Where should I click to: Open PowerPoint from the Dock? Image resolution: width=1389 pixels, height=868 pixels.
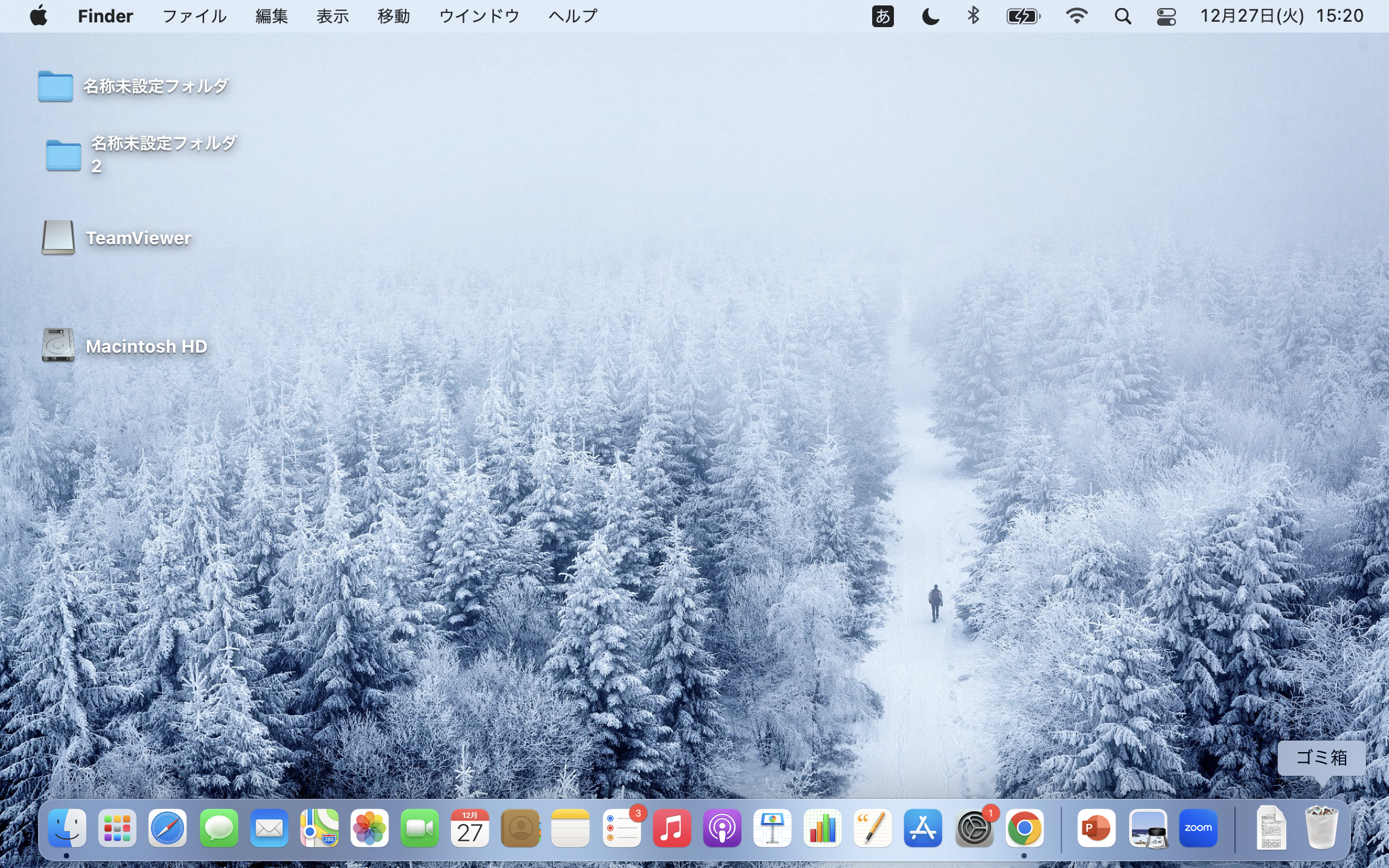[1096, 828]
